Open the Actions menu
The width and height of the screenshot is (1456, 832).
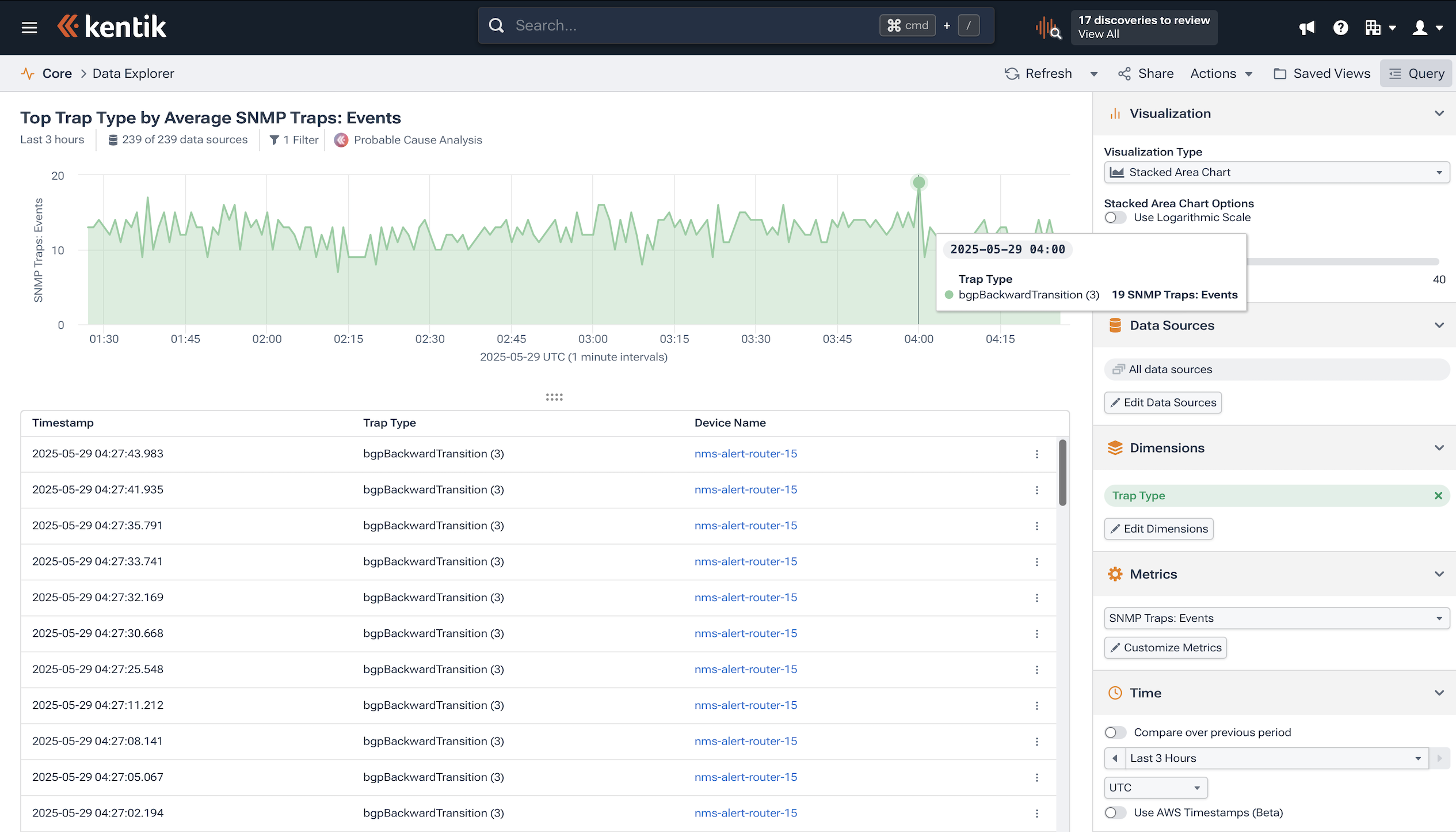1221,74
